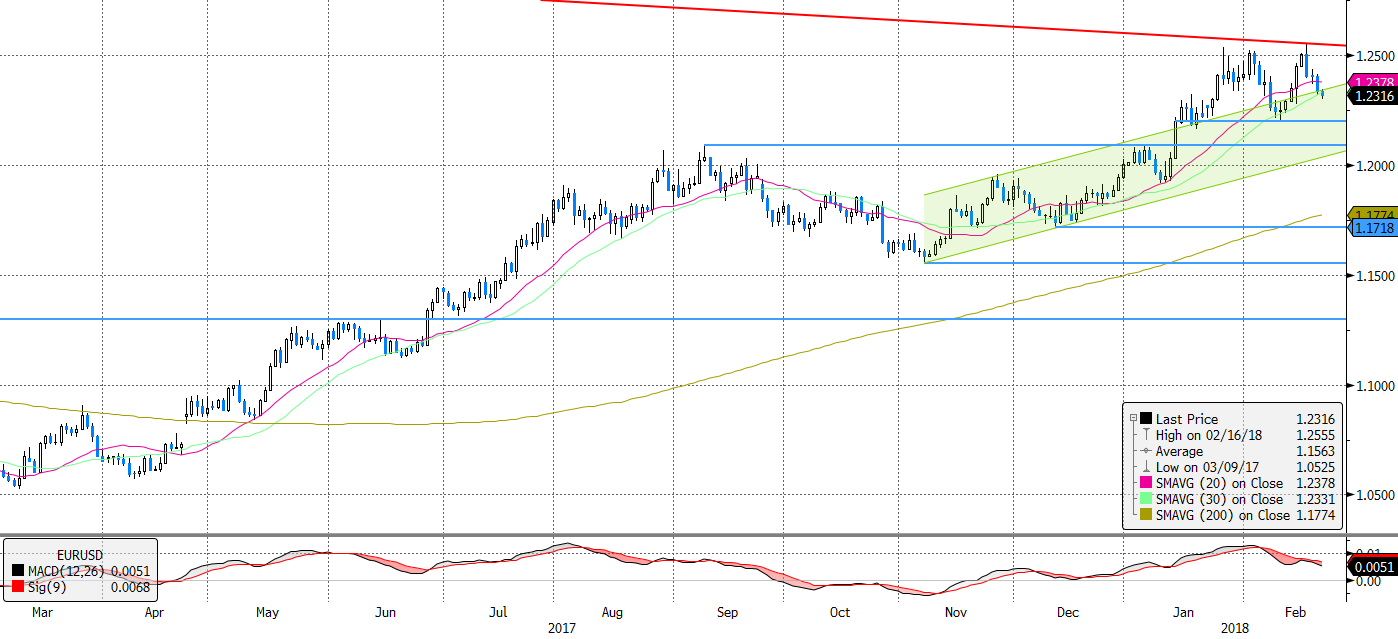Viewport: 1398px width, 639px height.
Task: Click the High marker icon in legend
Action: [1145, 435]
